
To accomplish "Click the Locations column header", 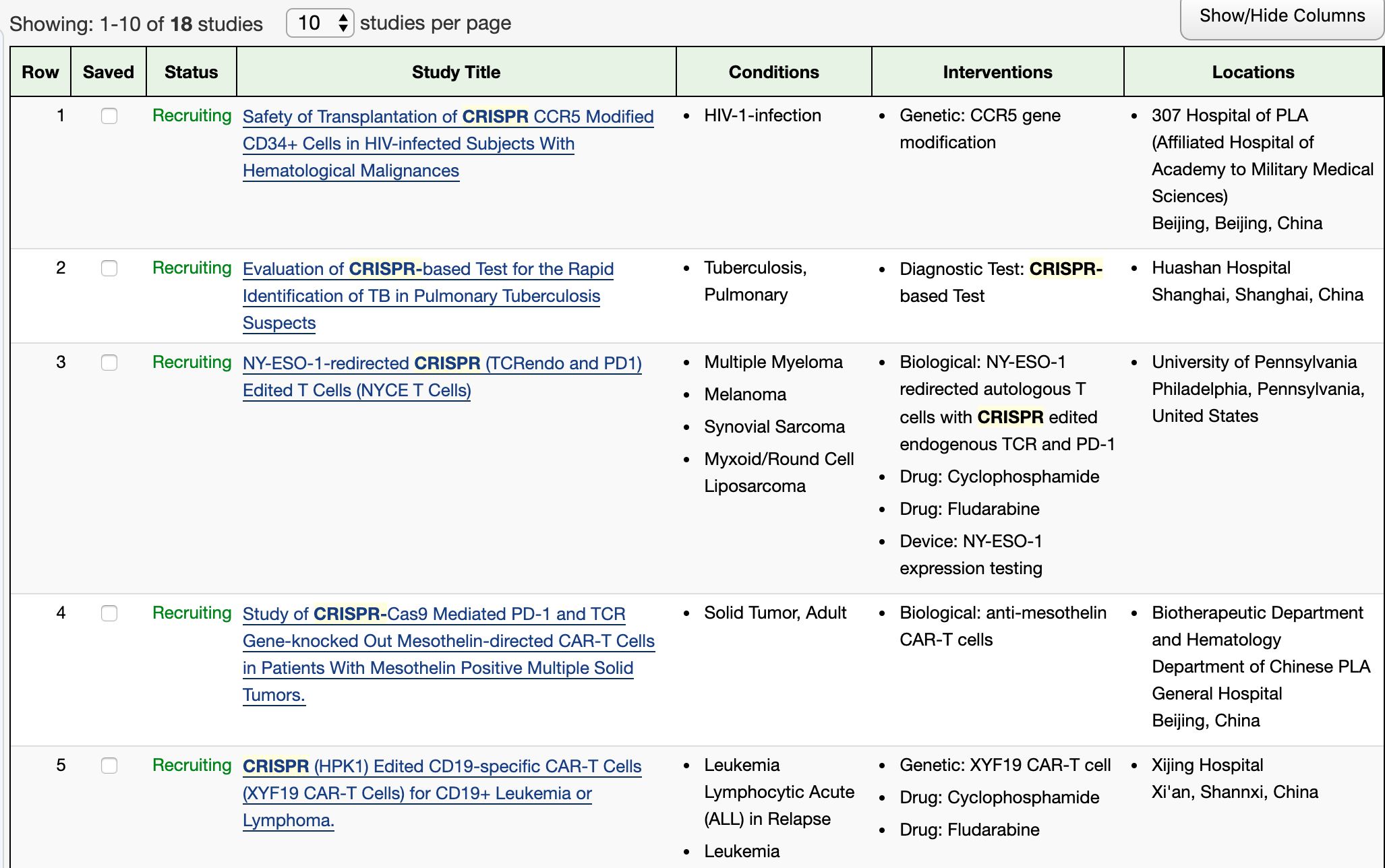I will (1254, 72).
